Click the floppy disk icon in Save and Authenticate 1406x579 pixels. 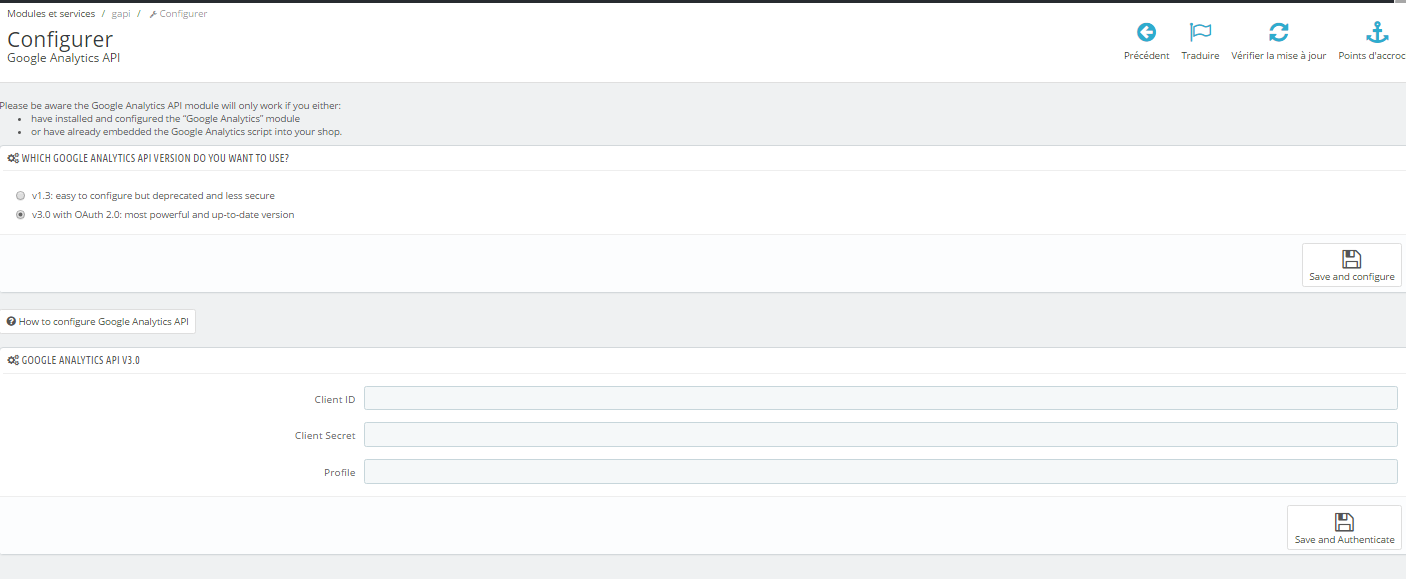tap(1344, 522)
